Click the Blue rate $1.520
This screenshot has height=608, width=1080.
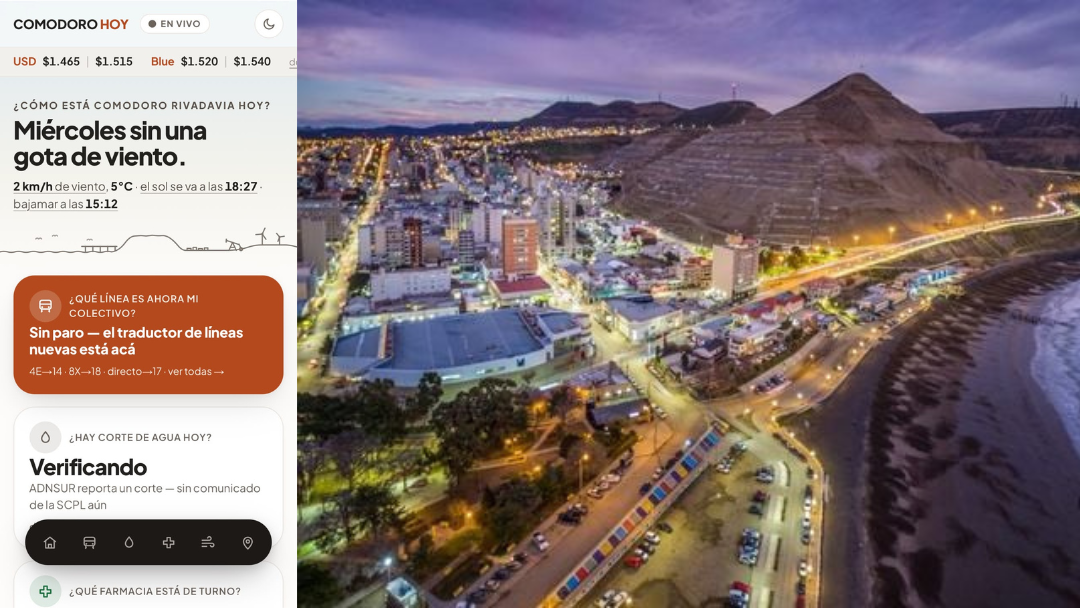coord(199,61)
